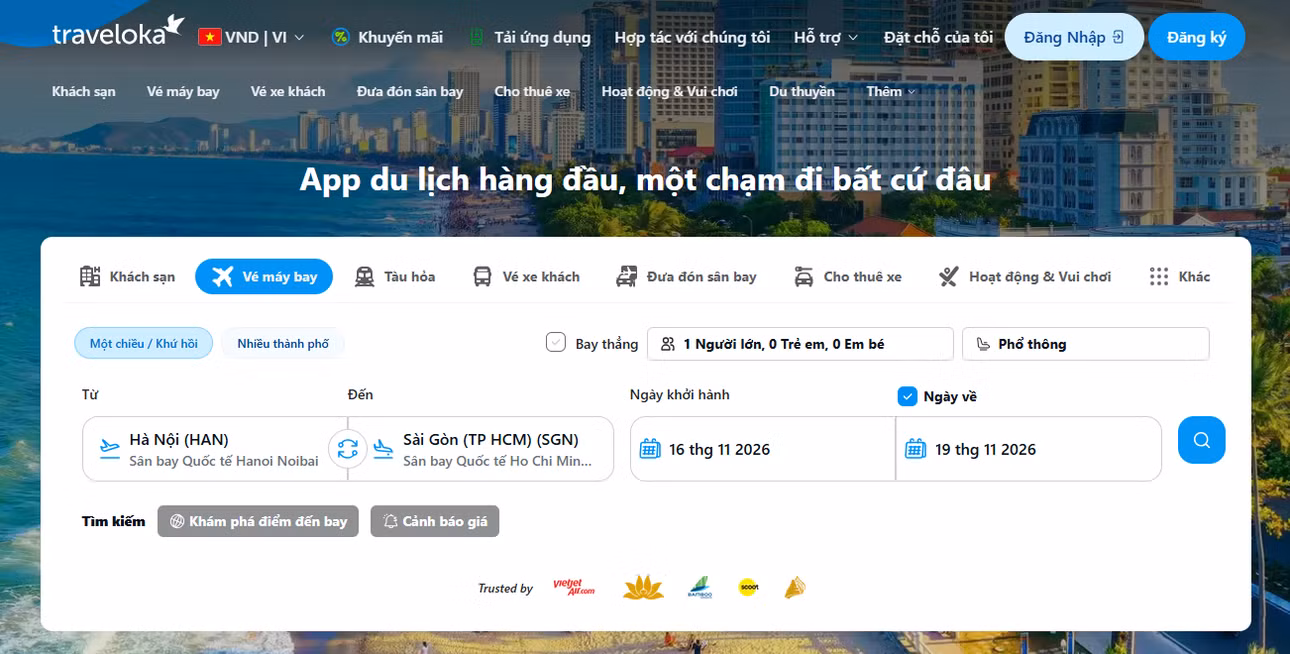Open the Hoạt động & Vui chơi tab
The width and height of the screenshot is (1290, 654).
tap(1025, 277)
